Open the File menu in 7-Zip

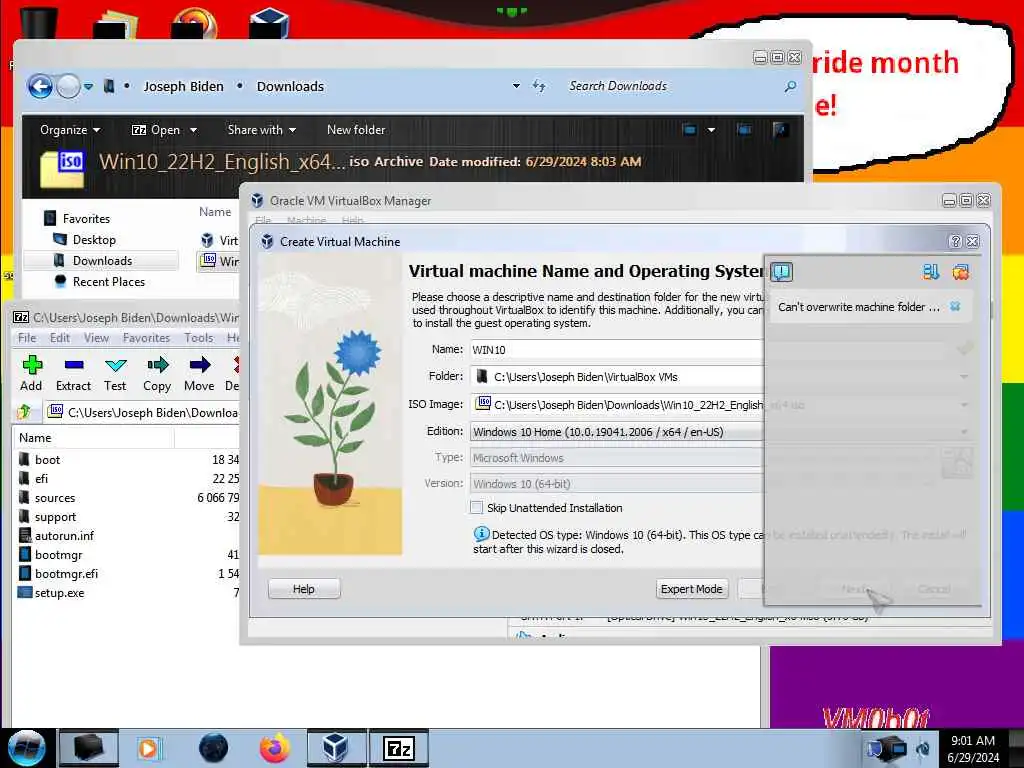tap(27, 338)
